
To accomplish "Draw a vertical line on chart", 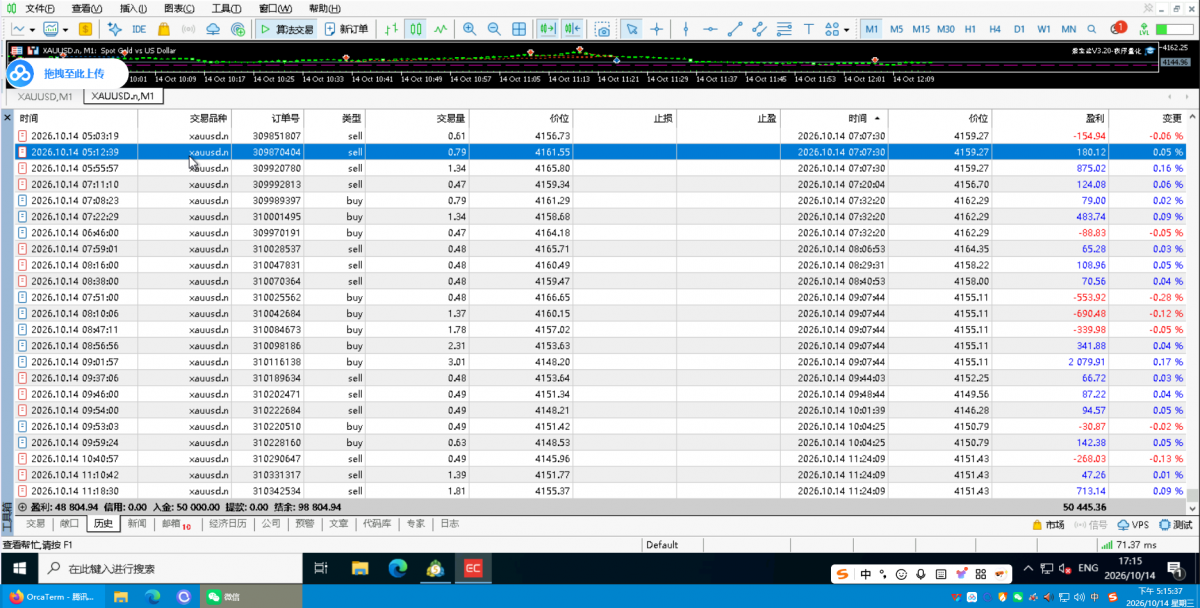I will (x=684, y=29).
